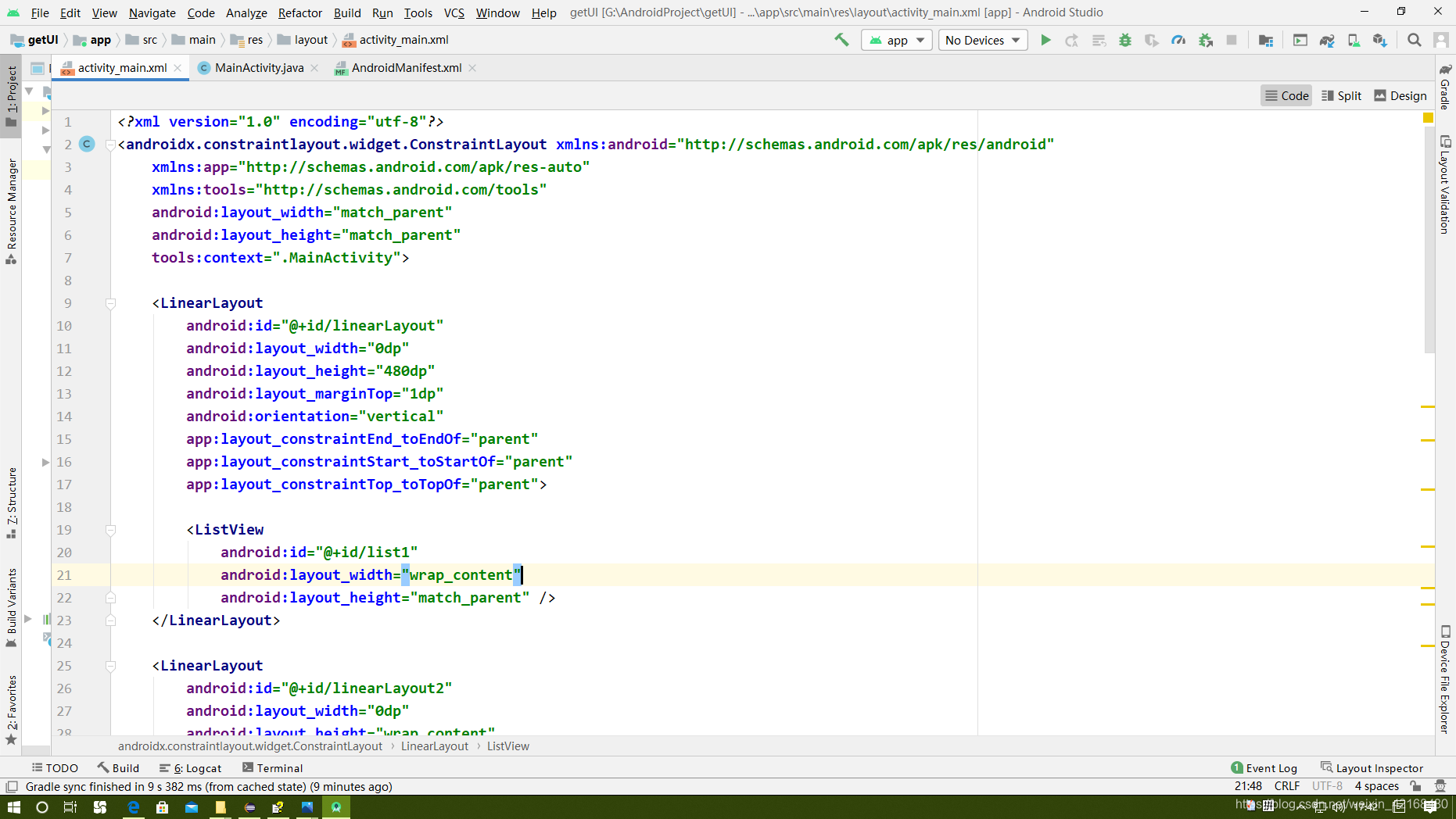
Task: Open the Event Log button
Action: click(x=1264, y=767)
